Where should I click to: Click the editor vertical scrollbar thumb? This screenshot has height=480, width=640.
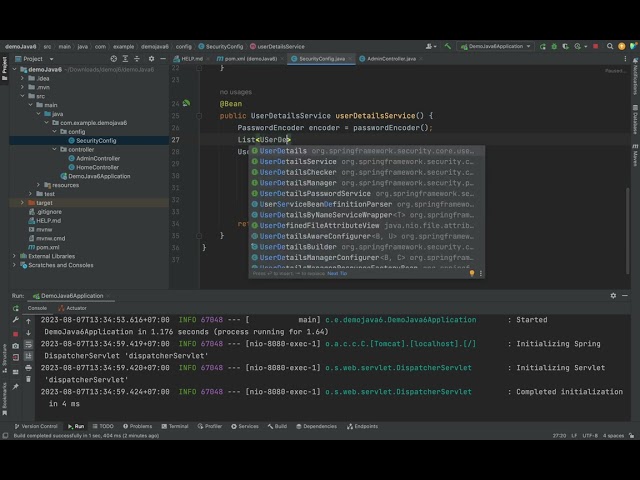(628, 230)
